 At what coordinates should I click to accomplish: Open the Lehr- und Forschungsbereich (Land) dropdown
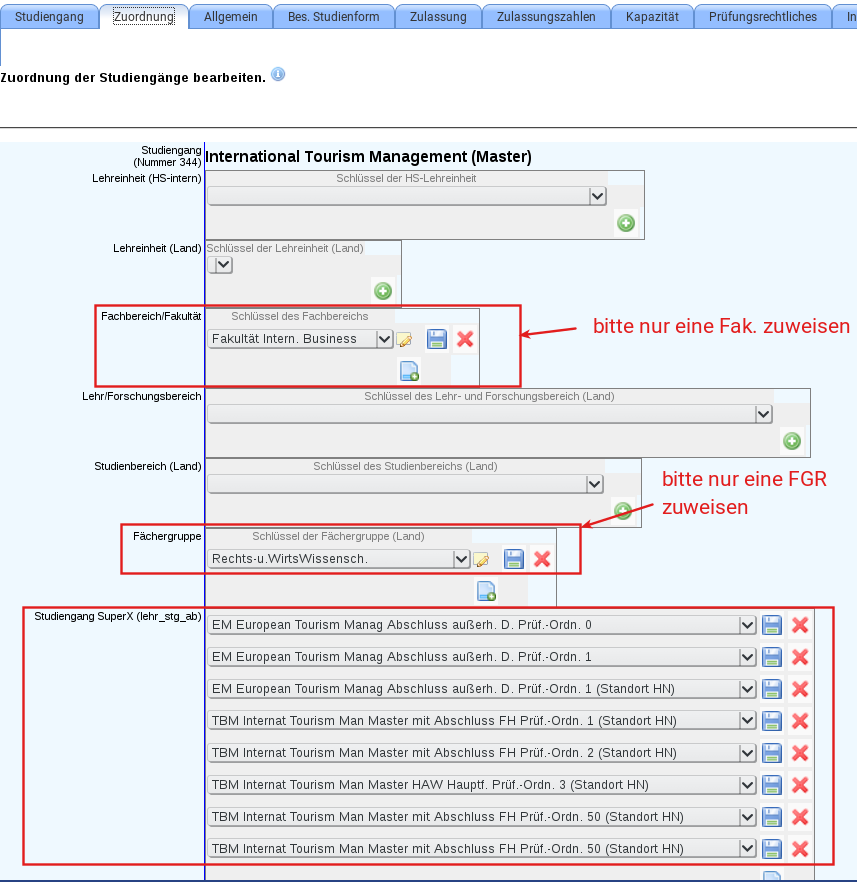click(490, 414)
